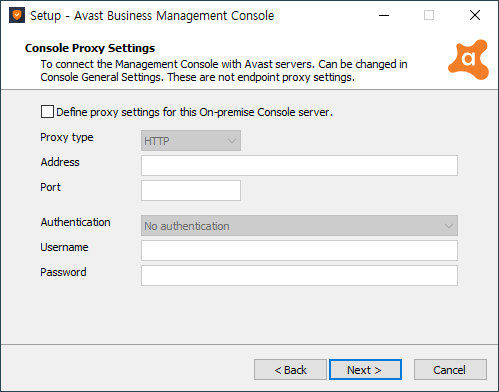Click into the Password field

point(299,275)
